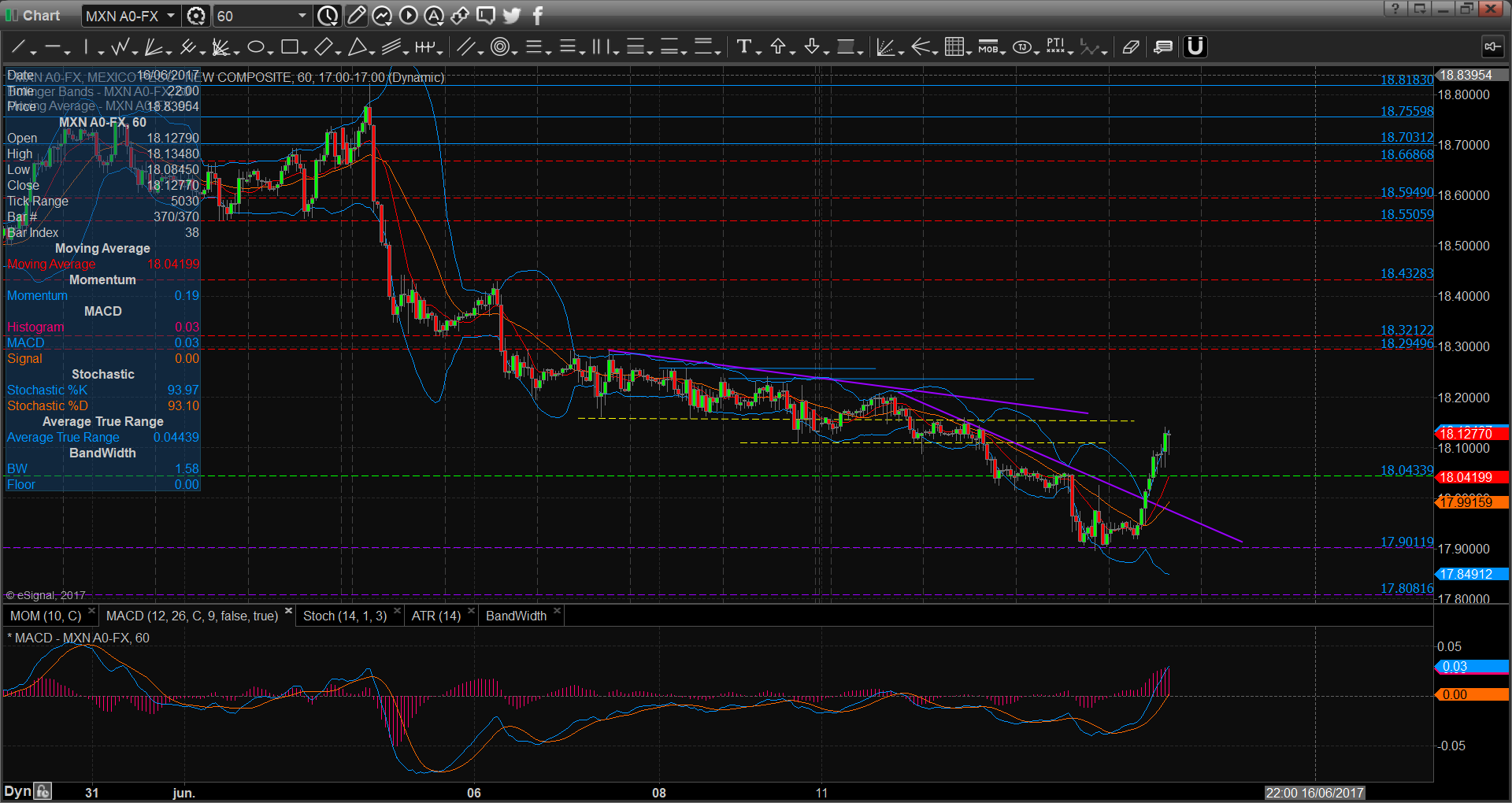1512x803 pixels.
Task: Select the TJ ellipse tool
Action: tap(1022, 47)
